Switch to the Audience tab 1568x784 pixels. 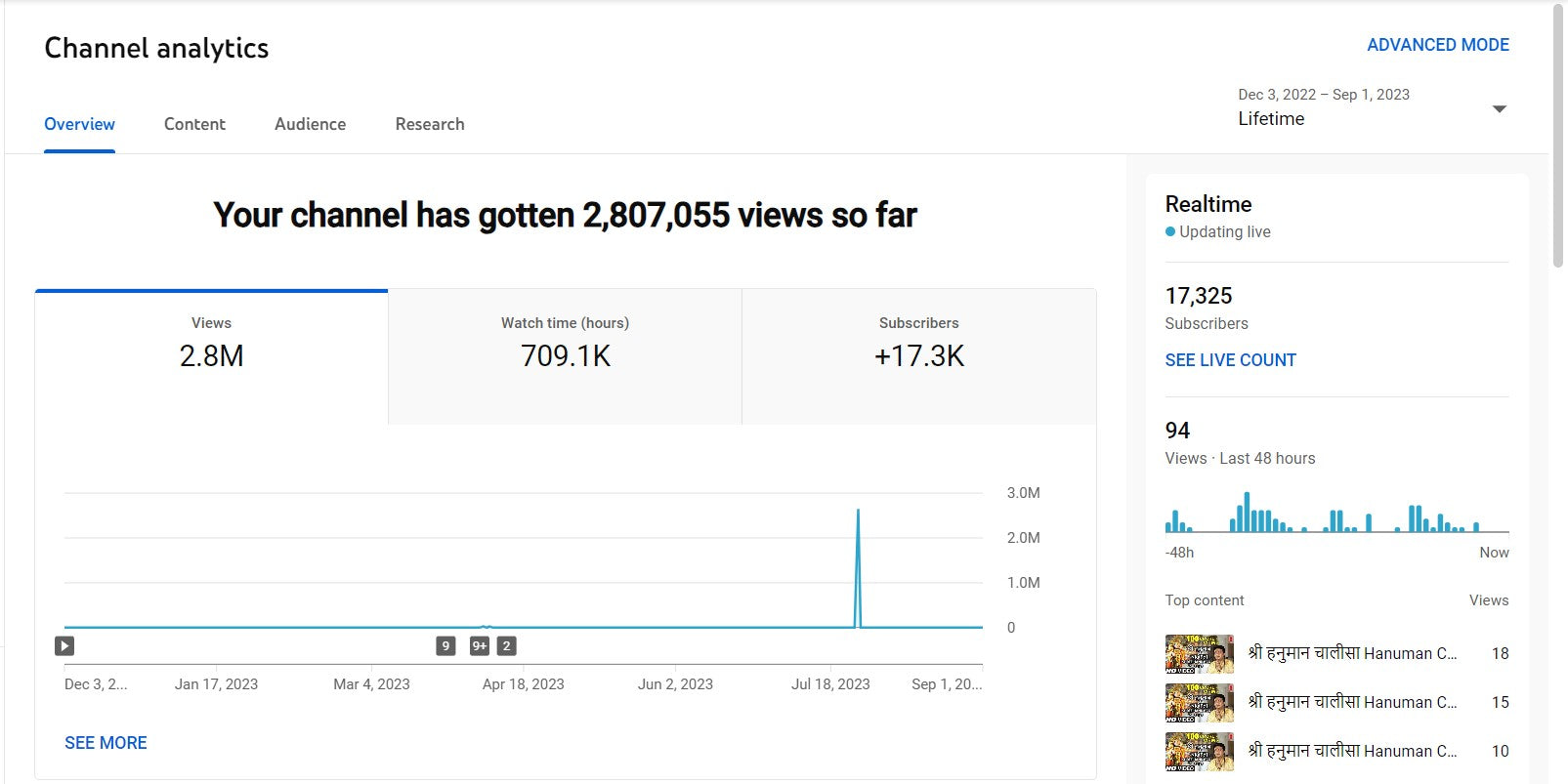click(310, 124)
